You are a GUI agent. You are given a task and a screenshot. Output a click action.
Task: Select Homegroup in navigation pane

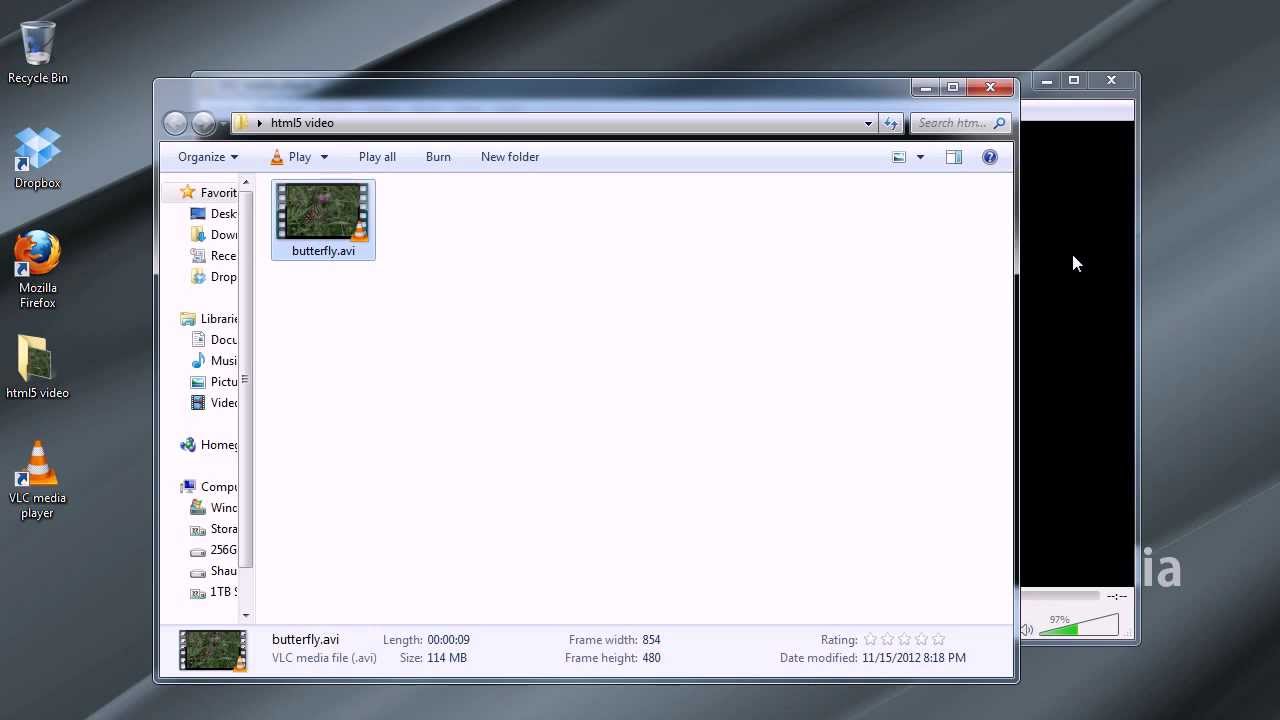point(209,445)
